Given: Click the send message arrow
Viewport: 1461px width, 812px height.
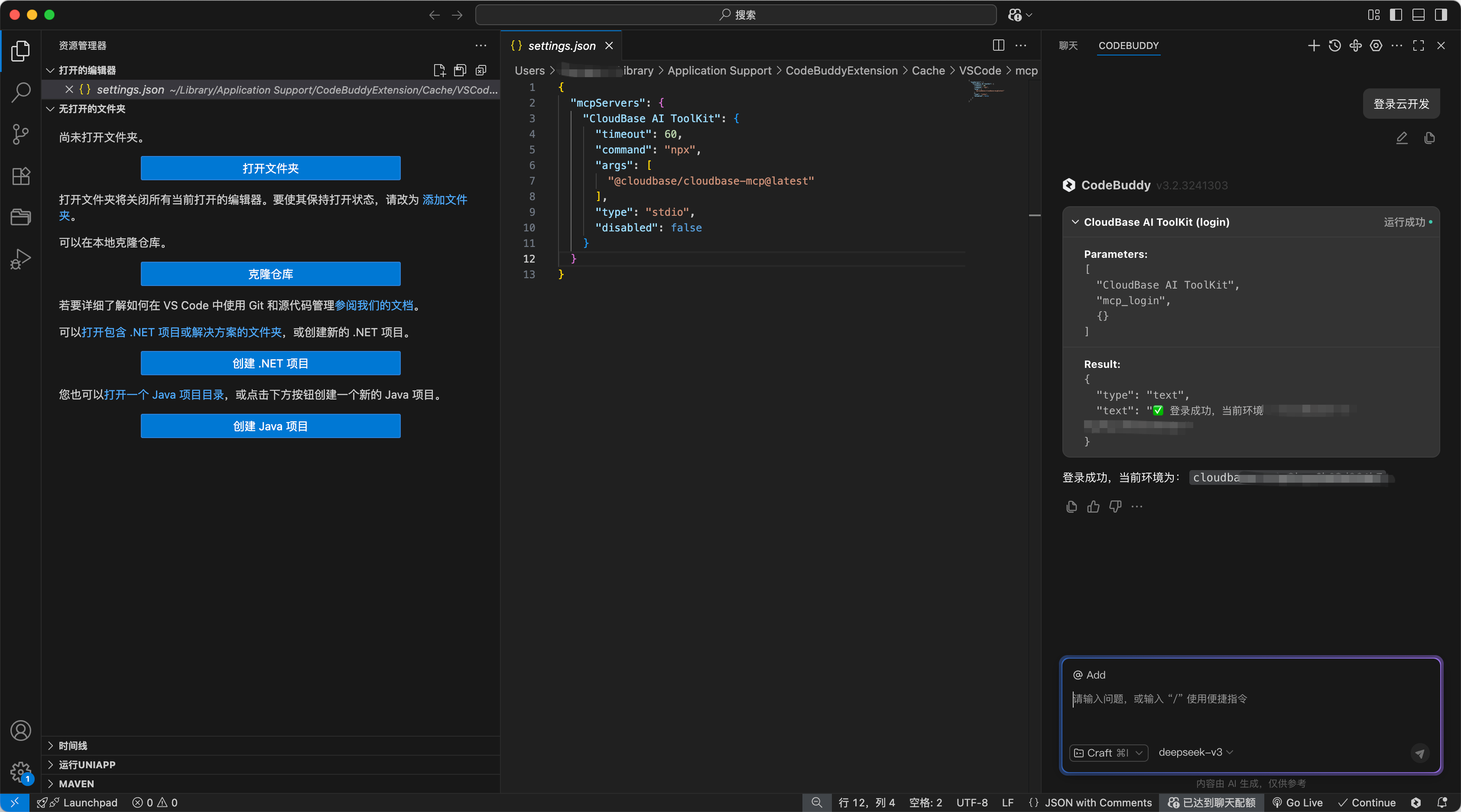Looking at the screenshot, I should click(x=1419, y=753).
